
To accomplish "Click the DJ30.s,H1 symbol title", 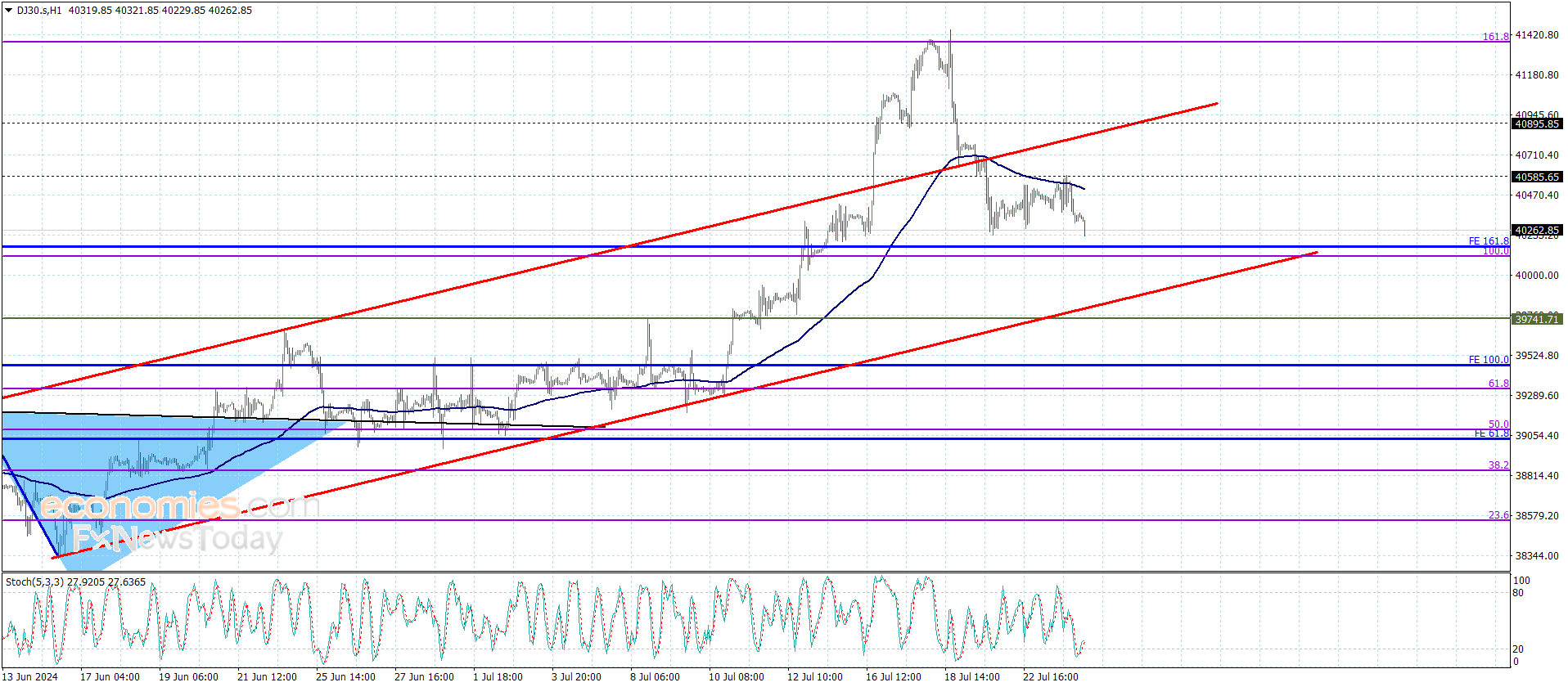I will pyautogui.click(x=38, y=11).
